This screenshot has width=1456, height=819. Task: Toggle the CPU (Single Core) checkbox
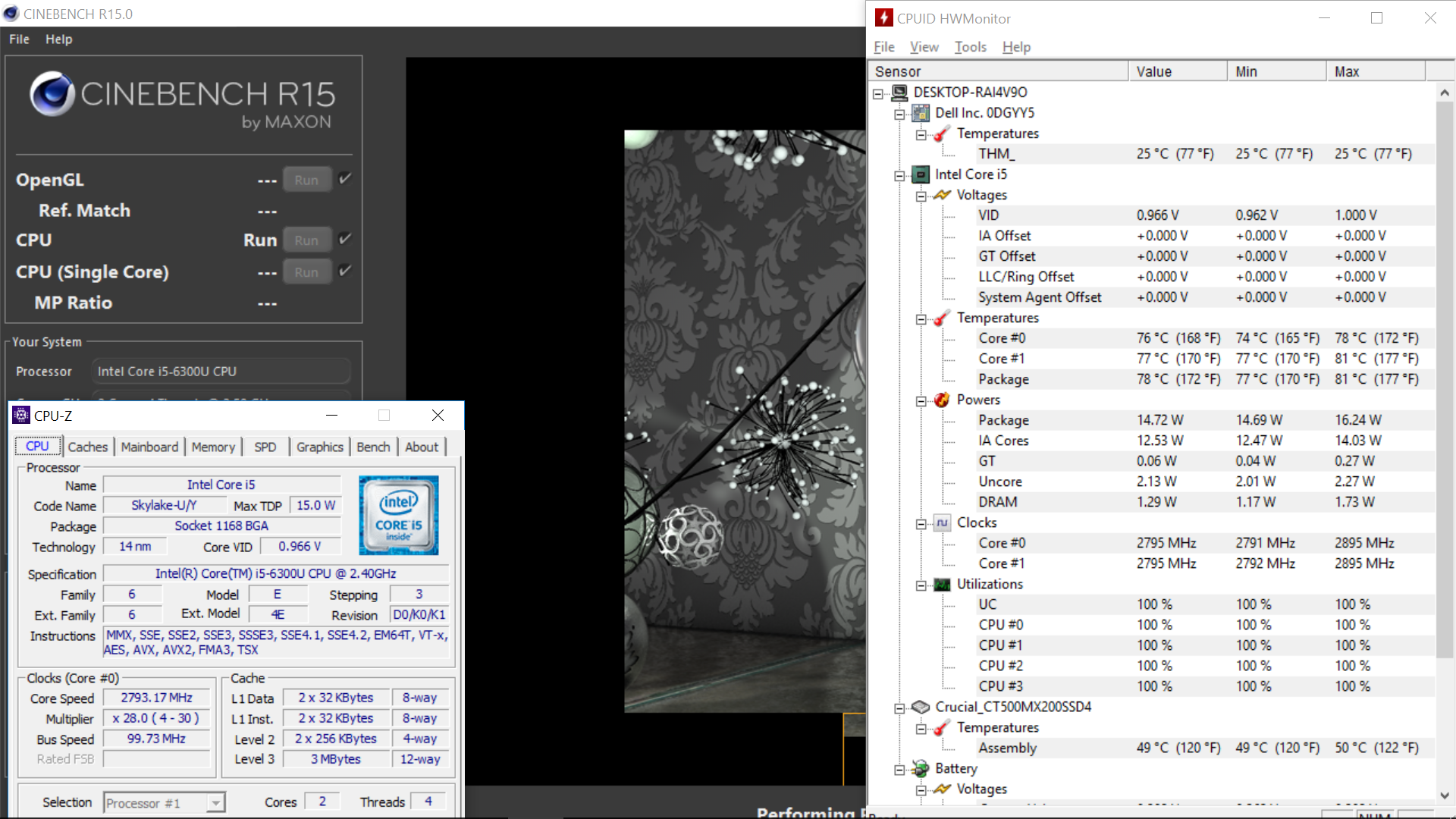(345, 271)
